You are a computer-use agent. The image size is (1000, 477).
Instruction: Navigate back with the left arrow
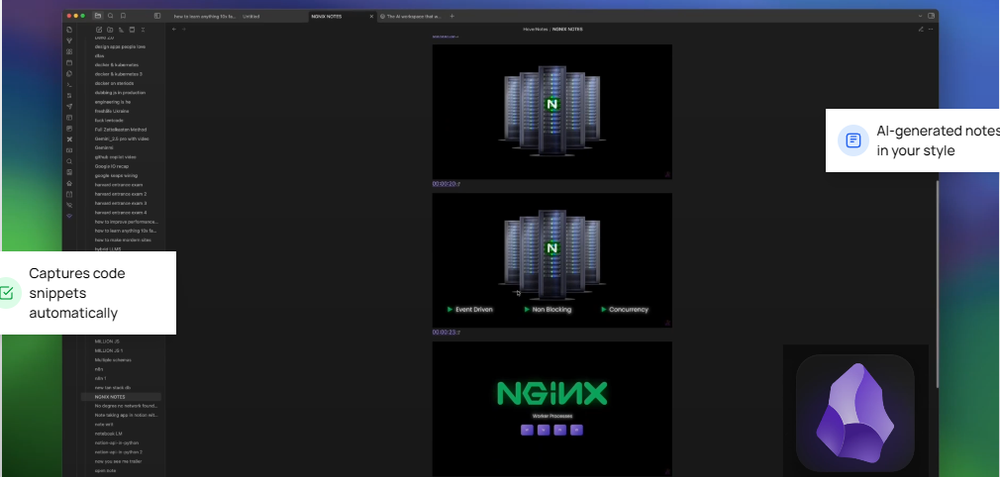click(x=174, y=29)
